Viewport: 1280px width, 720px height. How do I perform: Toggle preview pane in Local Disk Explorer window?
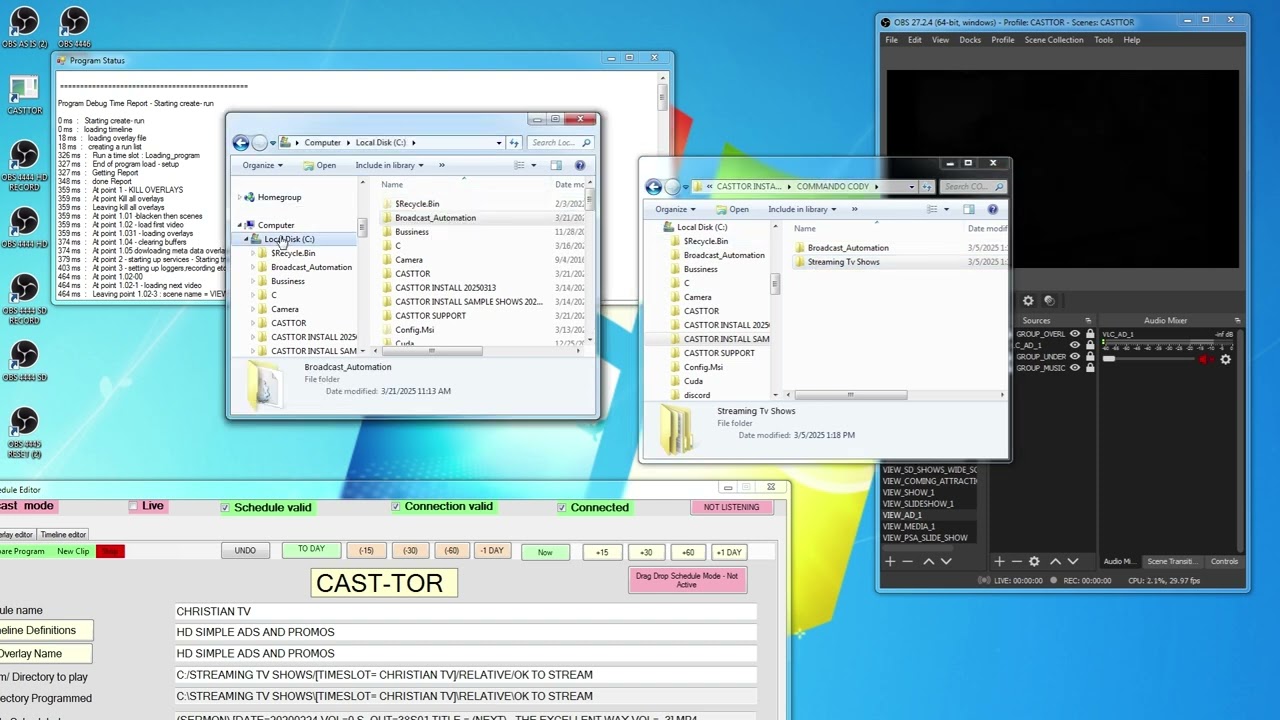tap(556, 165)
